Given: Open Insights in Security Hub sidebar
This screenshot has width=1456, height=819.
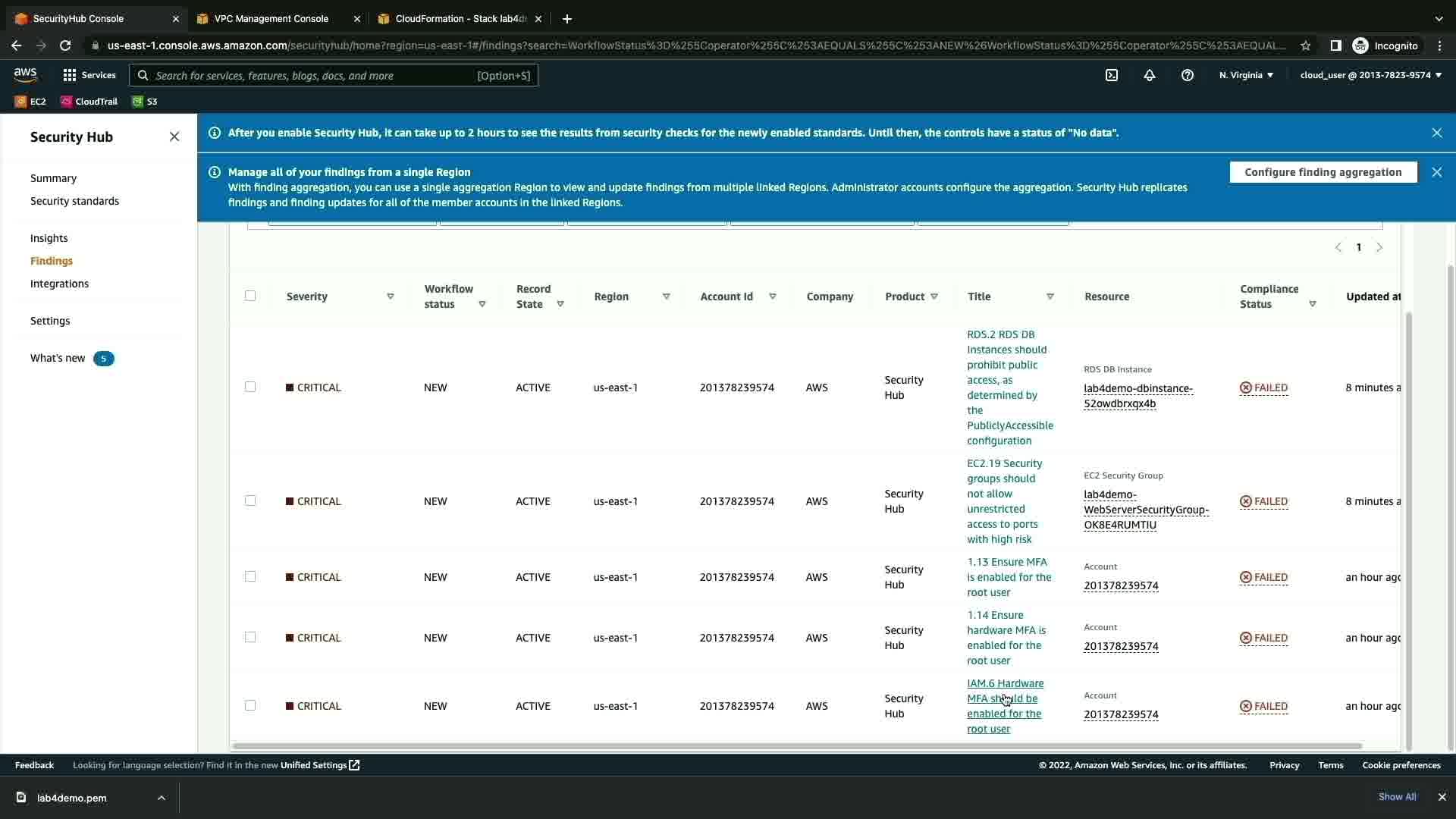Looking at the screenshot, I should tap(49, 238).
